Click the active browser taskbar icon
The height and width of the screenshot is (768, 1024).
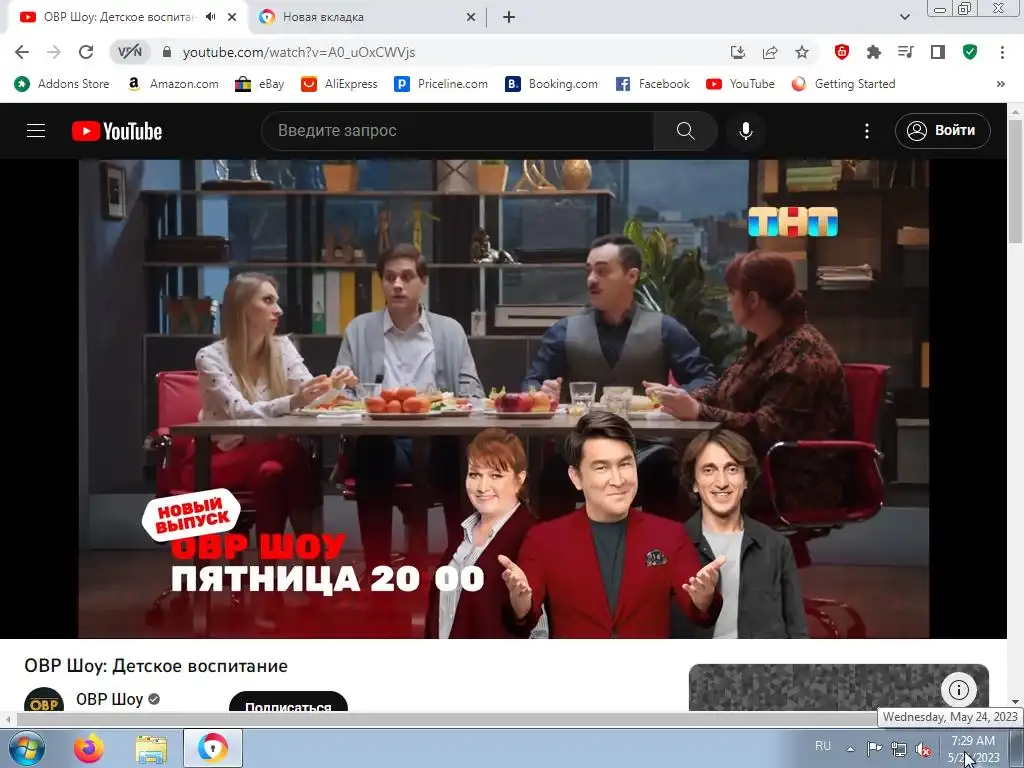coord(213,748)
